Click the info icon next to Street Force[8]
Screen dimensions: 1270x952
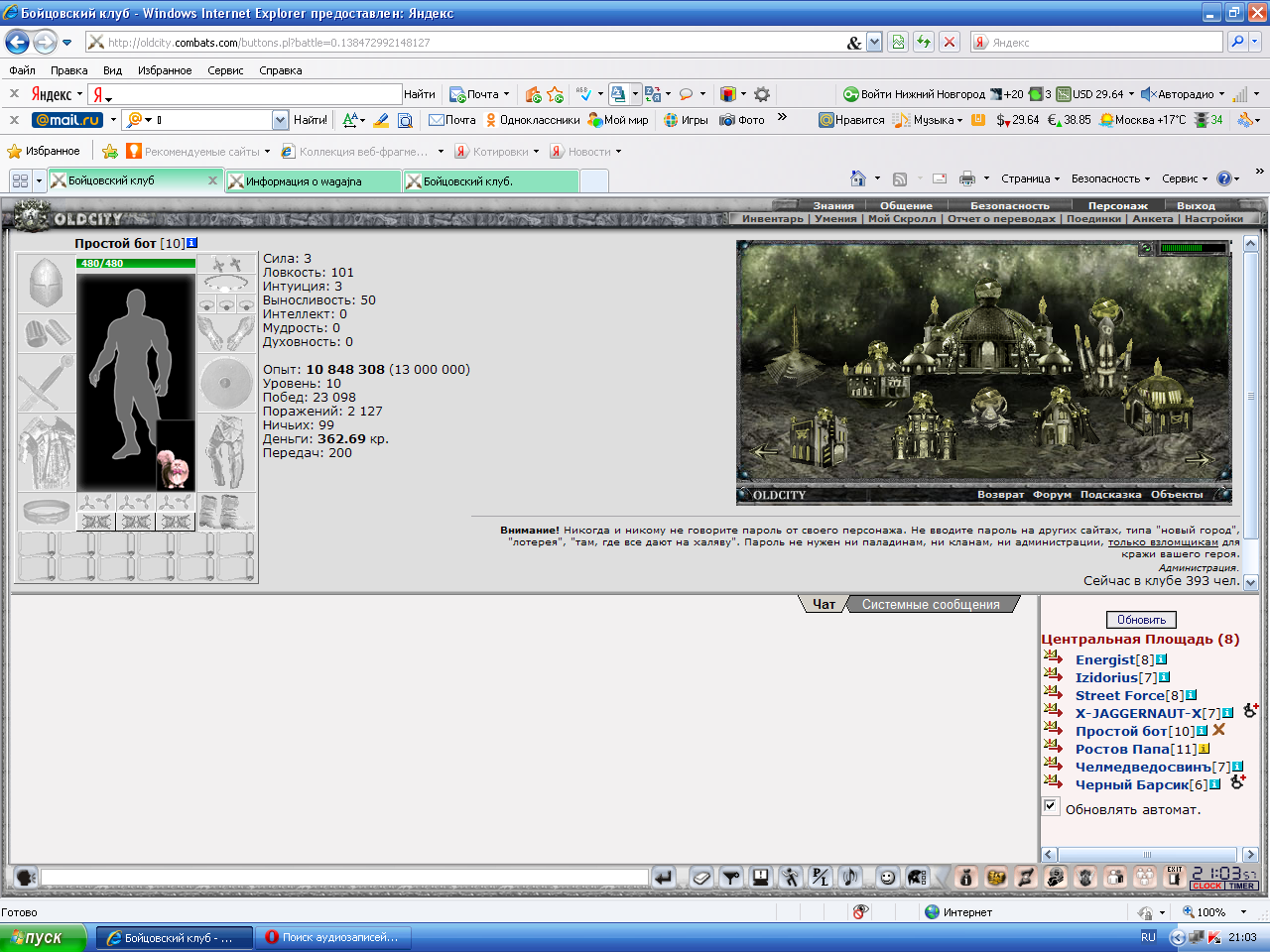pos(1191,695)
